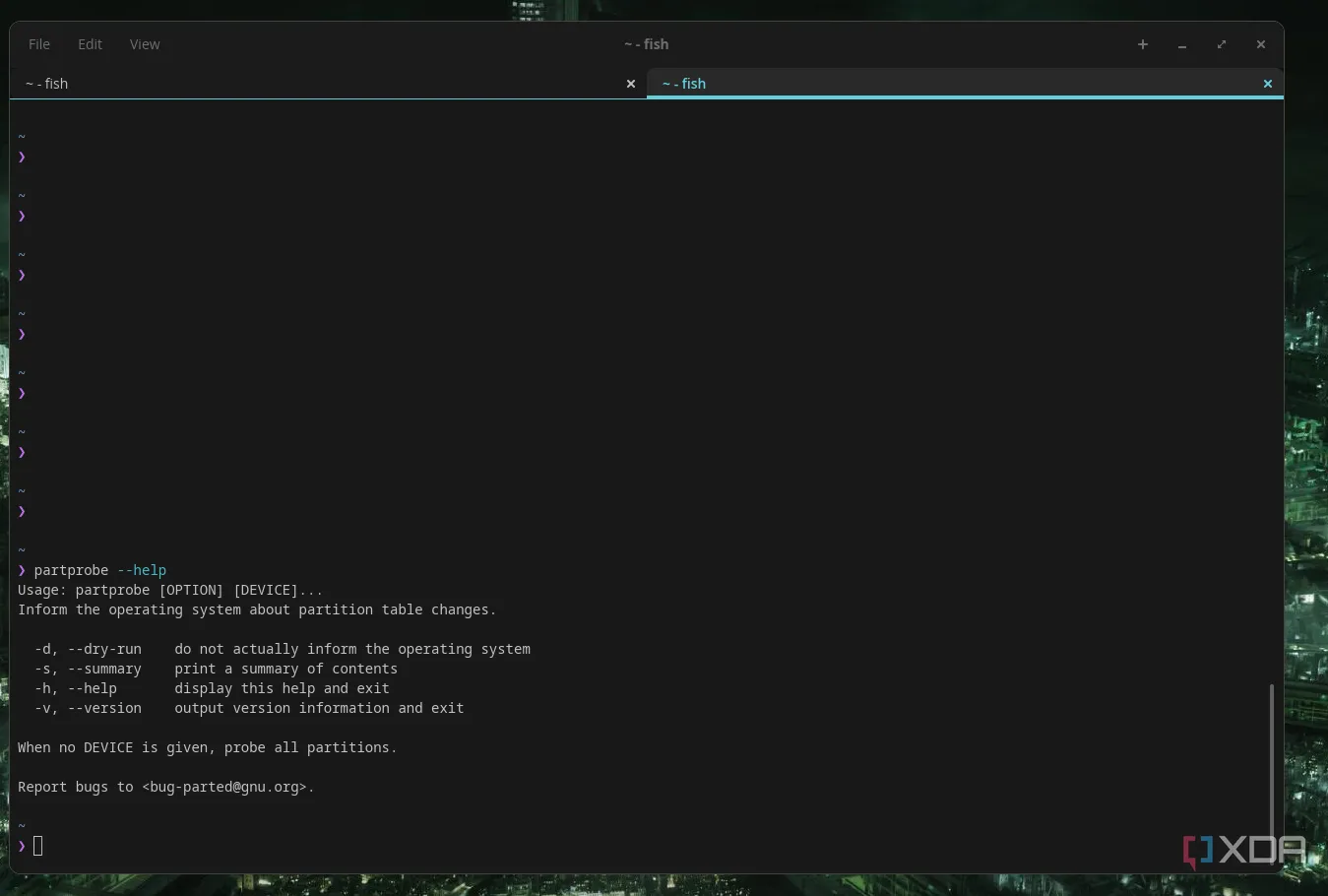Switch to the first fish tab
The height and width of the screenshot is (896, 1328).
pyautogui.click(x=329, y=84)
